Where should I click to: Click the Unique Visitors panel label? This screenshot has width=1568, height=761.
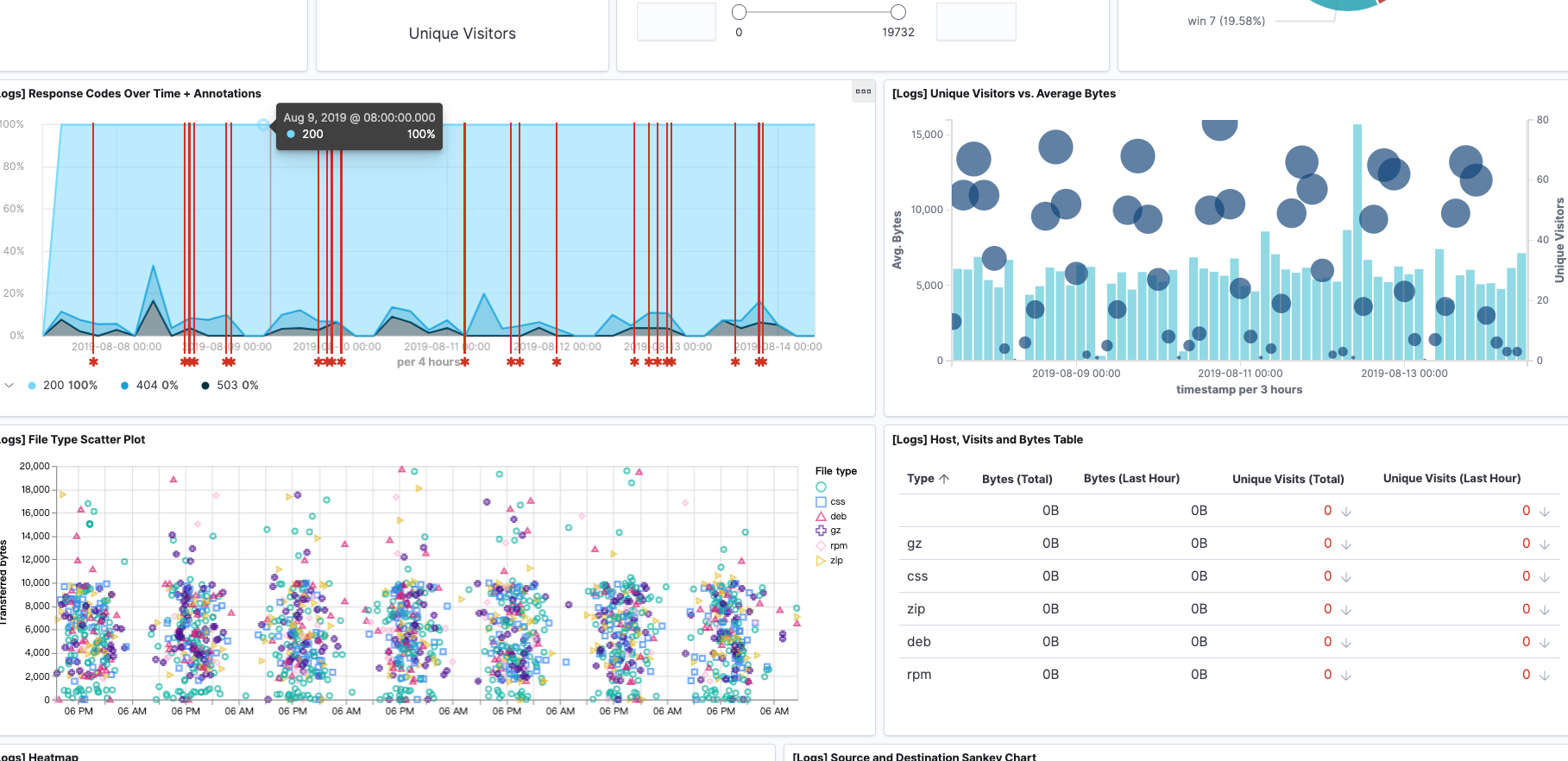point(463,34)
